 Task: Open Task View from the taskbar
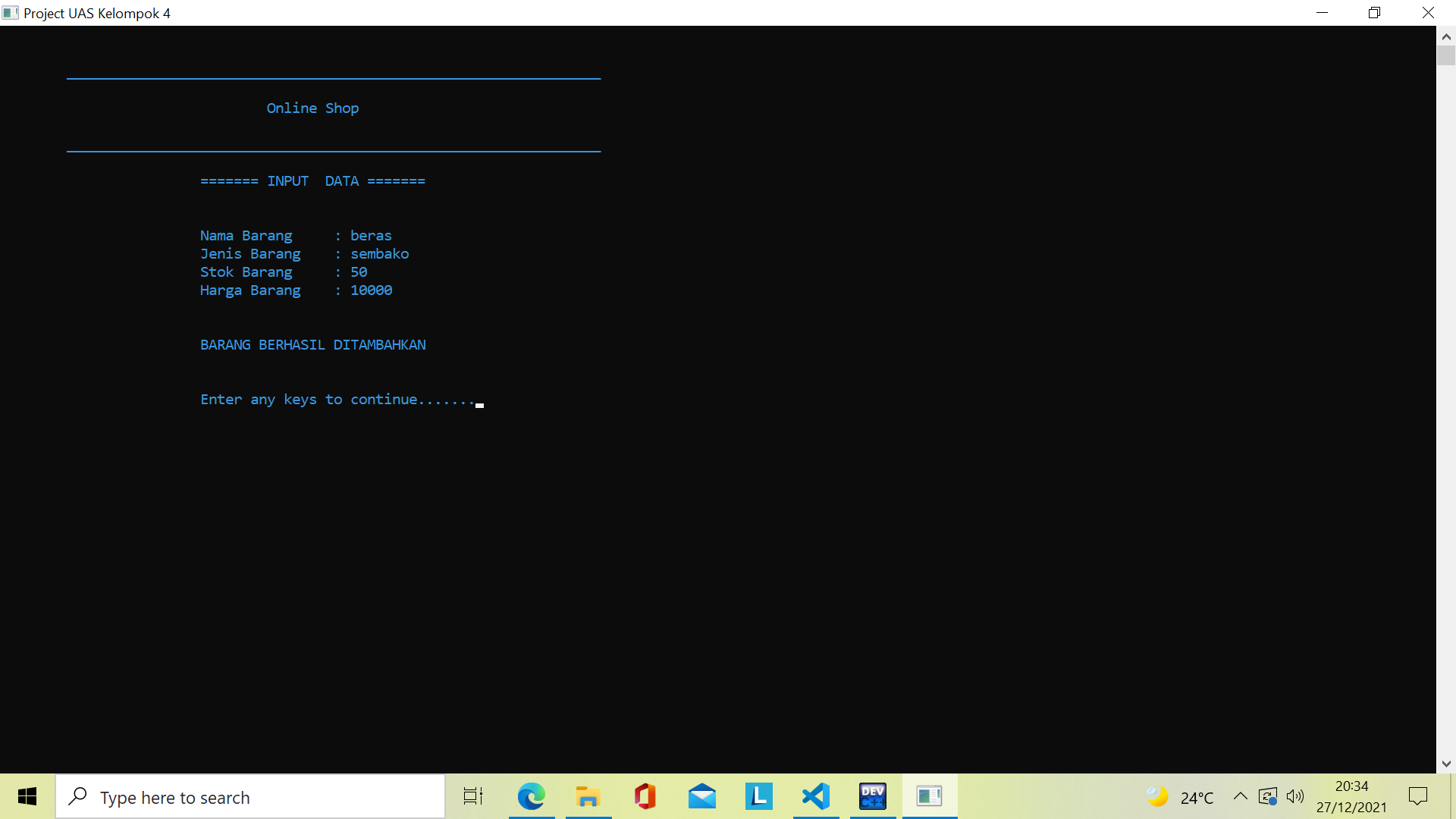(472, 796)
